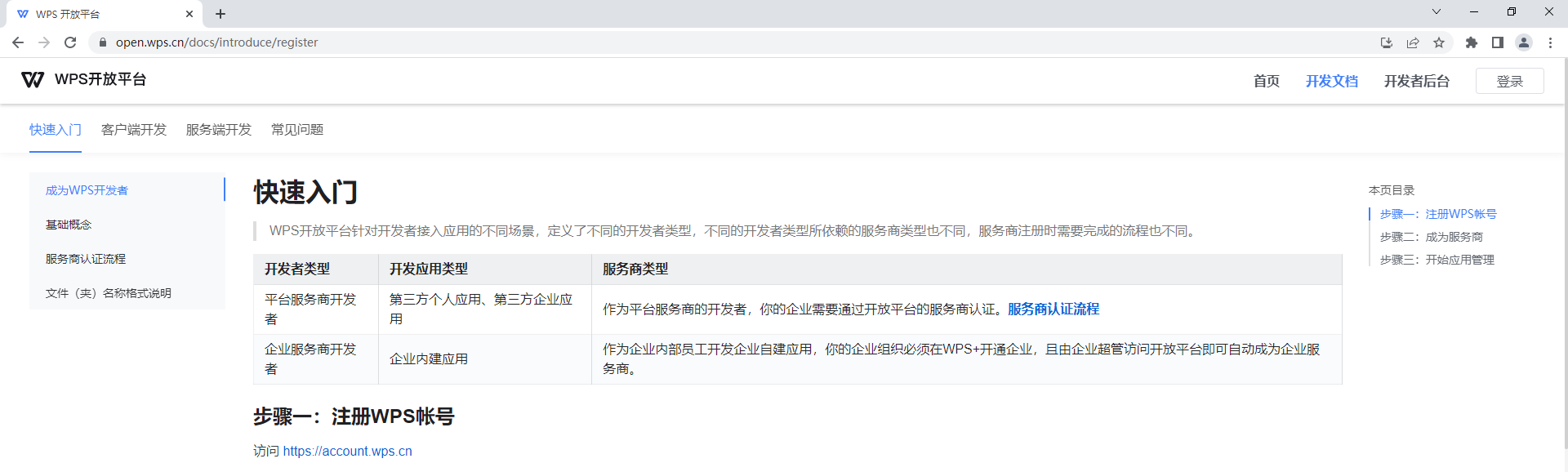Click the lock icon in address bar
The height and width of the screenshot is (472, 1568).
click(102, 42)
